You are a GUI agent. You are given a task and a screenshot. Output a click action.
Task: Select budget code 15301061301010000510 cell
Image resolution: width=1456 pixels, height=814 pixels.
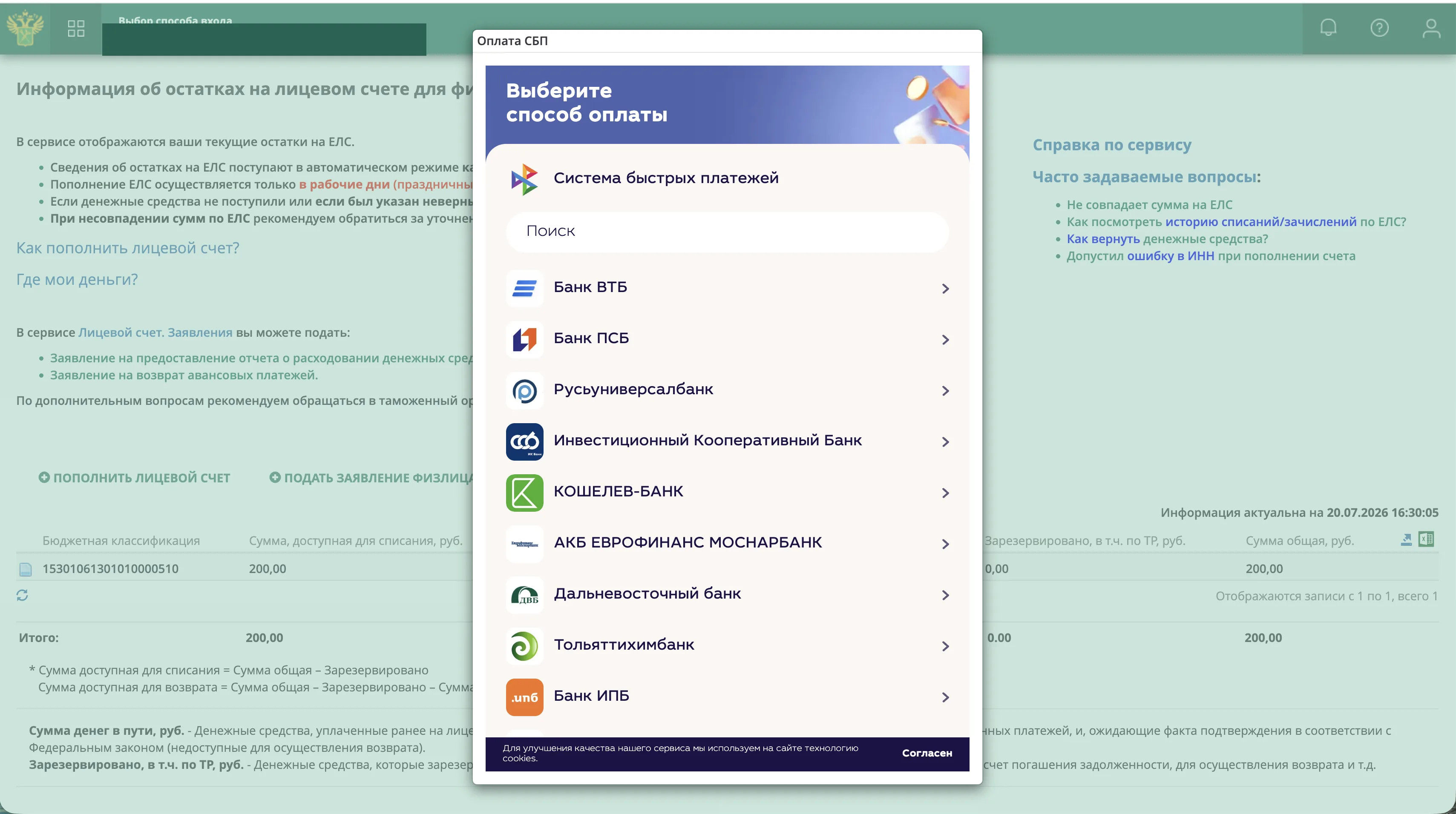[110, 569]
